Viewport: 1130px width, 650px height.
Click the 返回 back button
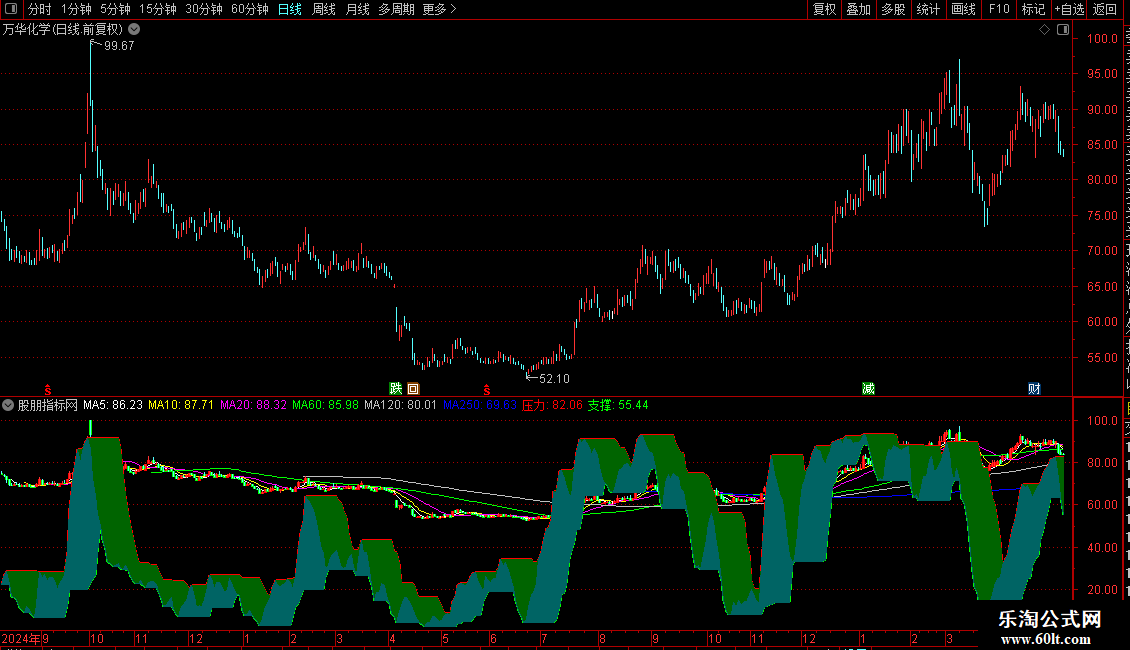click(1104, 9)
